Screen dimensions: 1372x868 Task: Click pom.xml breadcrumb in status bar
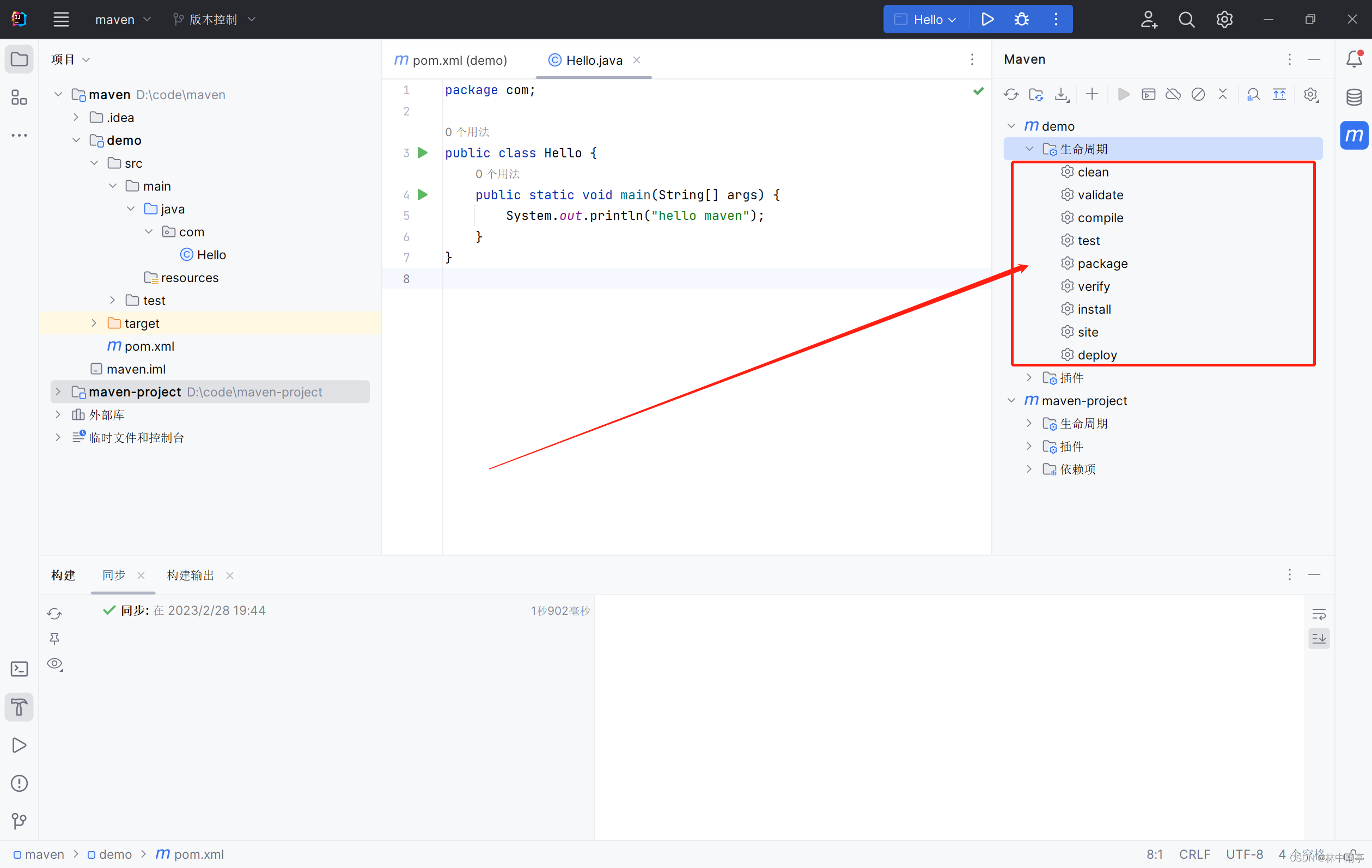[190, 854]
